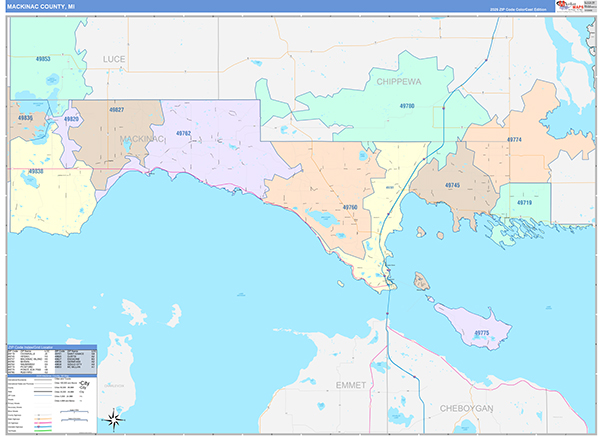Select the 49780 ZIP code area
The width and height of the screenshot is (600, 436).
tap(407, 105)
